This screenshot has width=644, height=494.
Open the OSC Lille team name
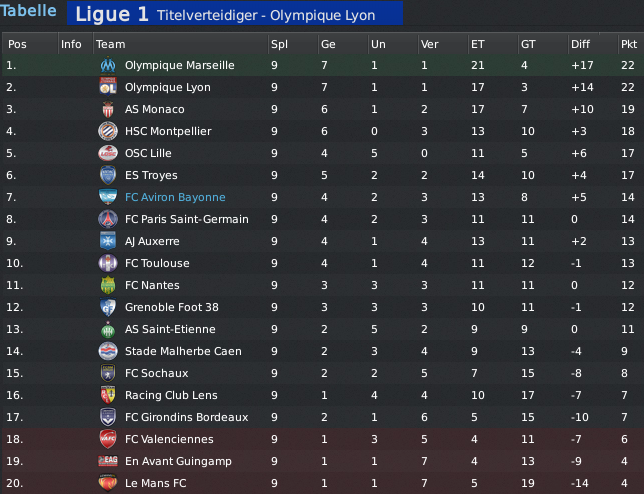pyautogui.click(x=148, y=153)
